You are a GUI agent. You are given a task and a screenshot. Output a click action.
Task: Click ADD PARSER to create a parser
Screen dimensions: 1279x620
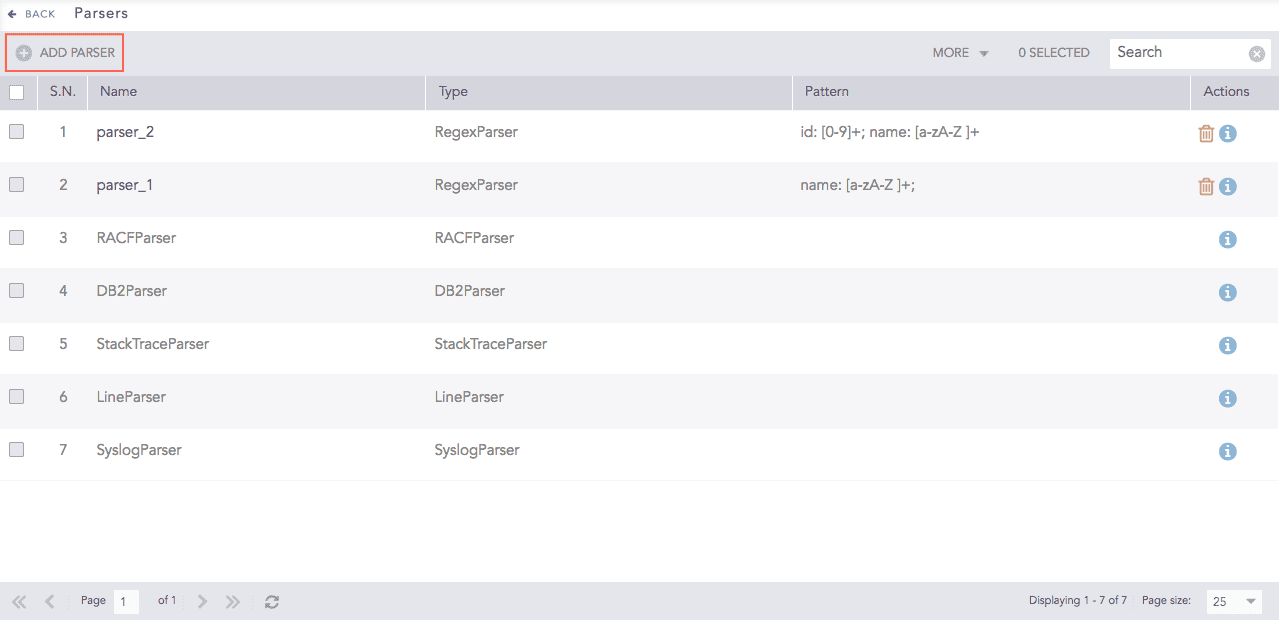point(64,52)
